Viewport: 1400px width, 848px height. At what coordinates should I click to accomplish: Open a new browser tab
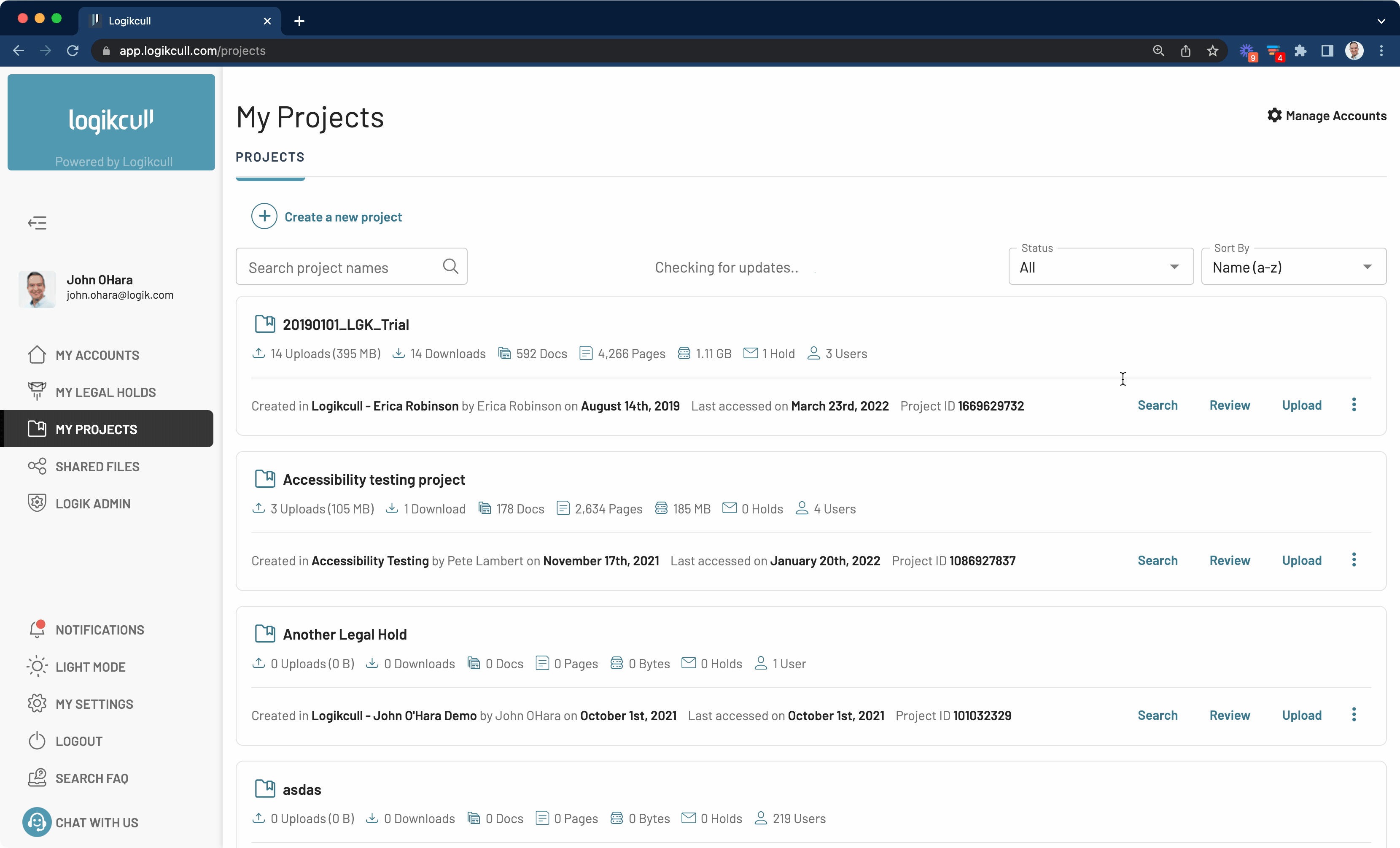[x=299, y=21]
